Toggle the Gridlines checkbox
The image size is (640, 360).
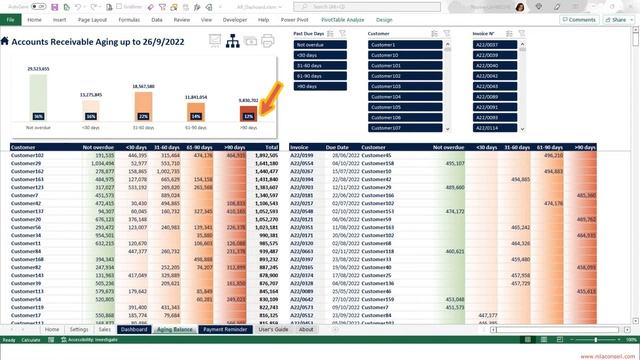(x=119, y=7)
